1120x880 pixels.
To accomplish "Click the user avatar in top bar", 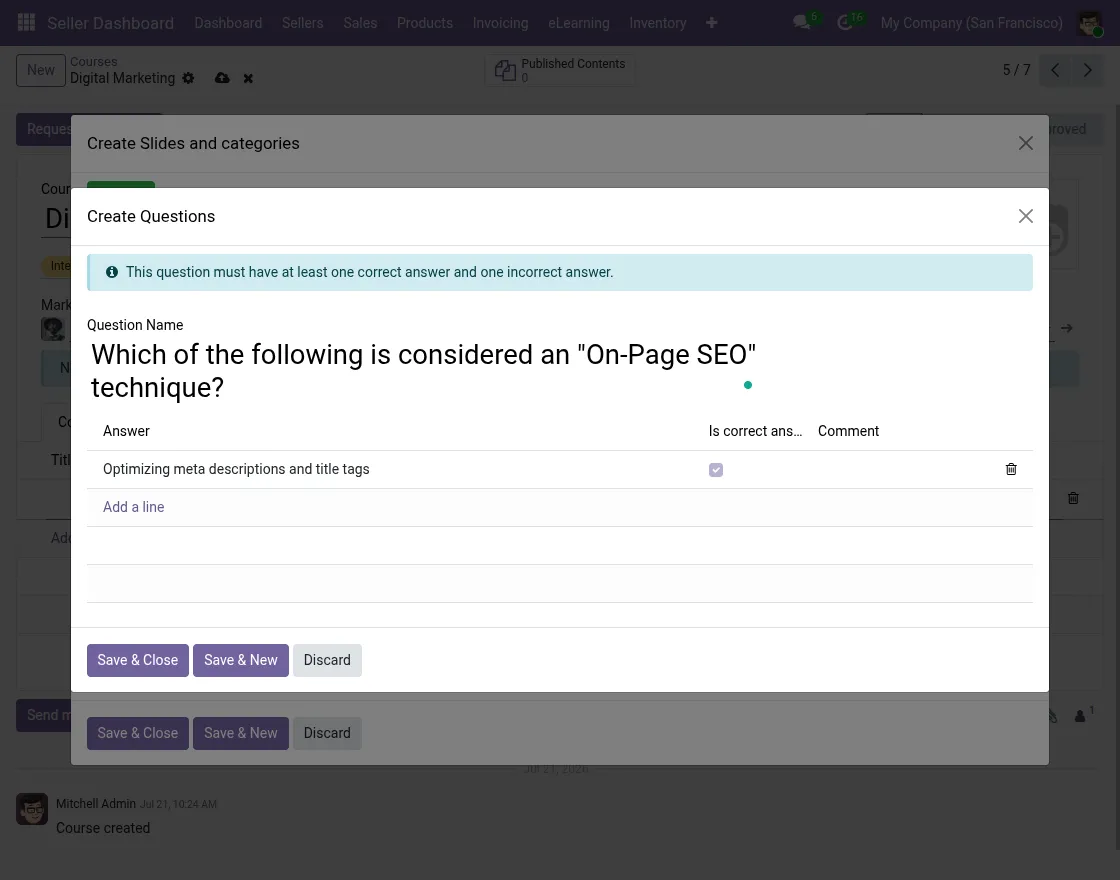I will [x=1089, y=23].
